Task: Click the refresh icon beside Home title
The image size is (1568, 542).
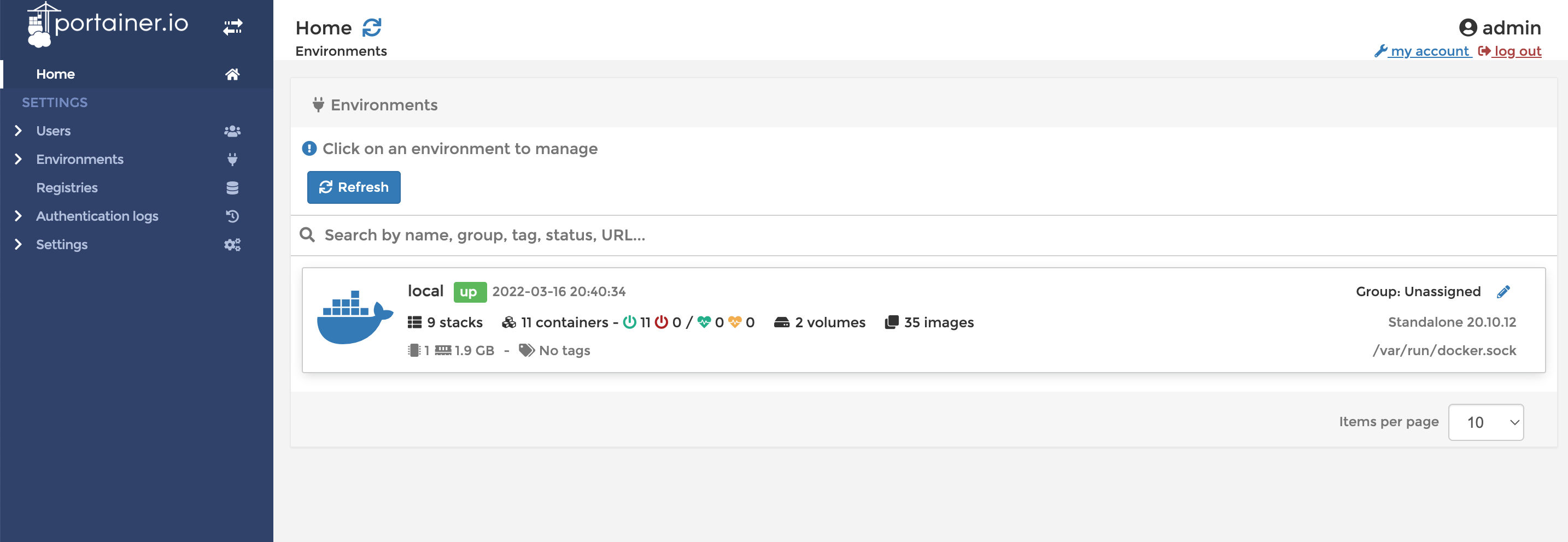Action: pos(372,27)
